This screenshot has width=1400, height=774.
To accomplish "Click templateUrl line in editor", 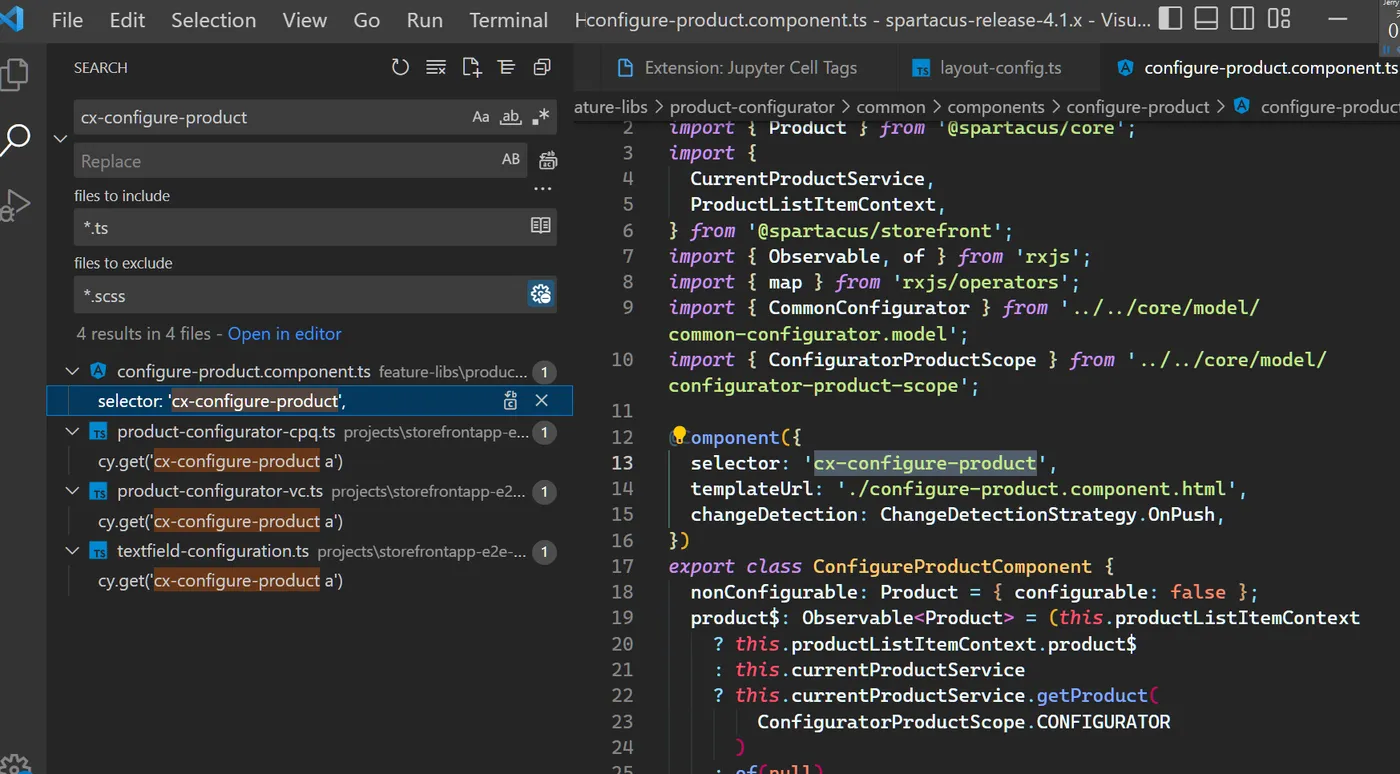I will tap(970, 489).
